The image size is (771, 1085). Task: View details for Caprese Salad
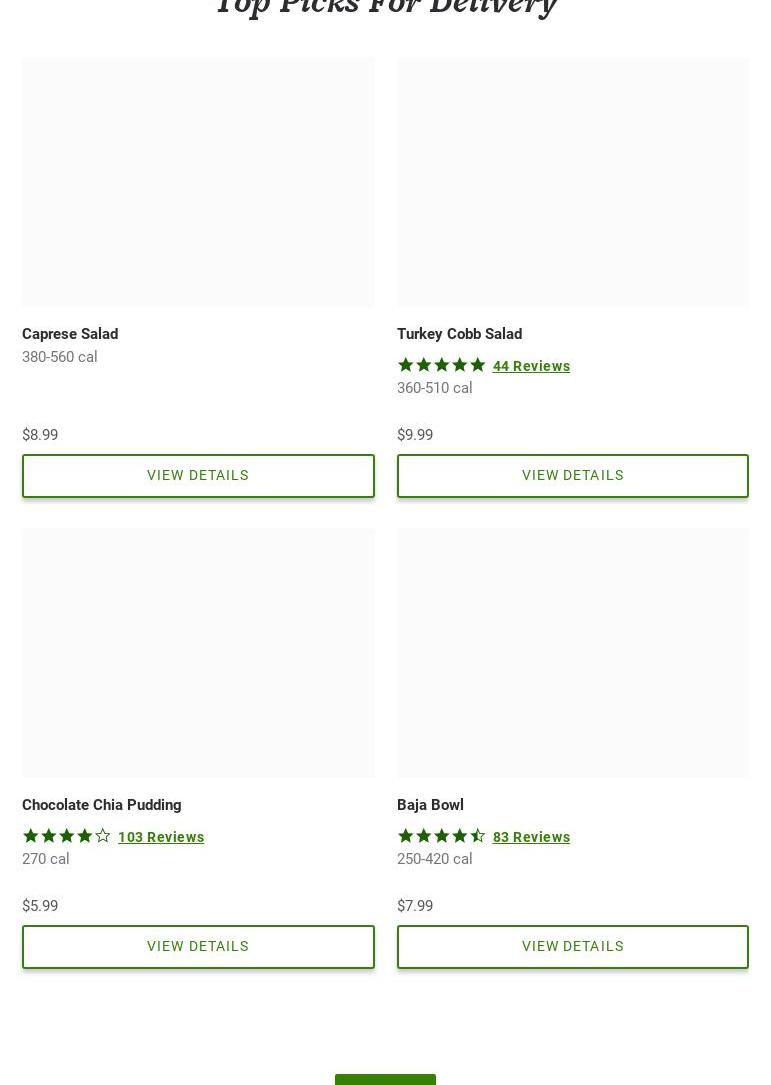pos(198,476)
